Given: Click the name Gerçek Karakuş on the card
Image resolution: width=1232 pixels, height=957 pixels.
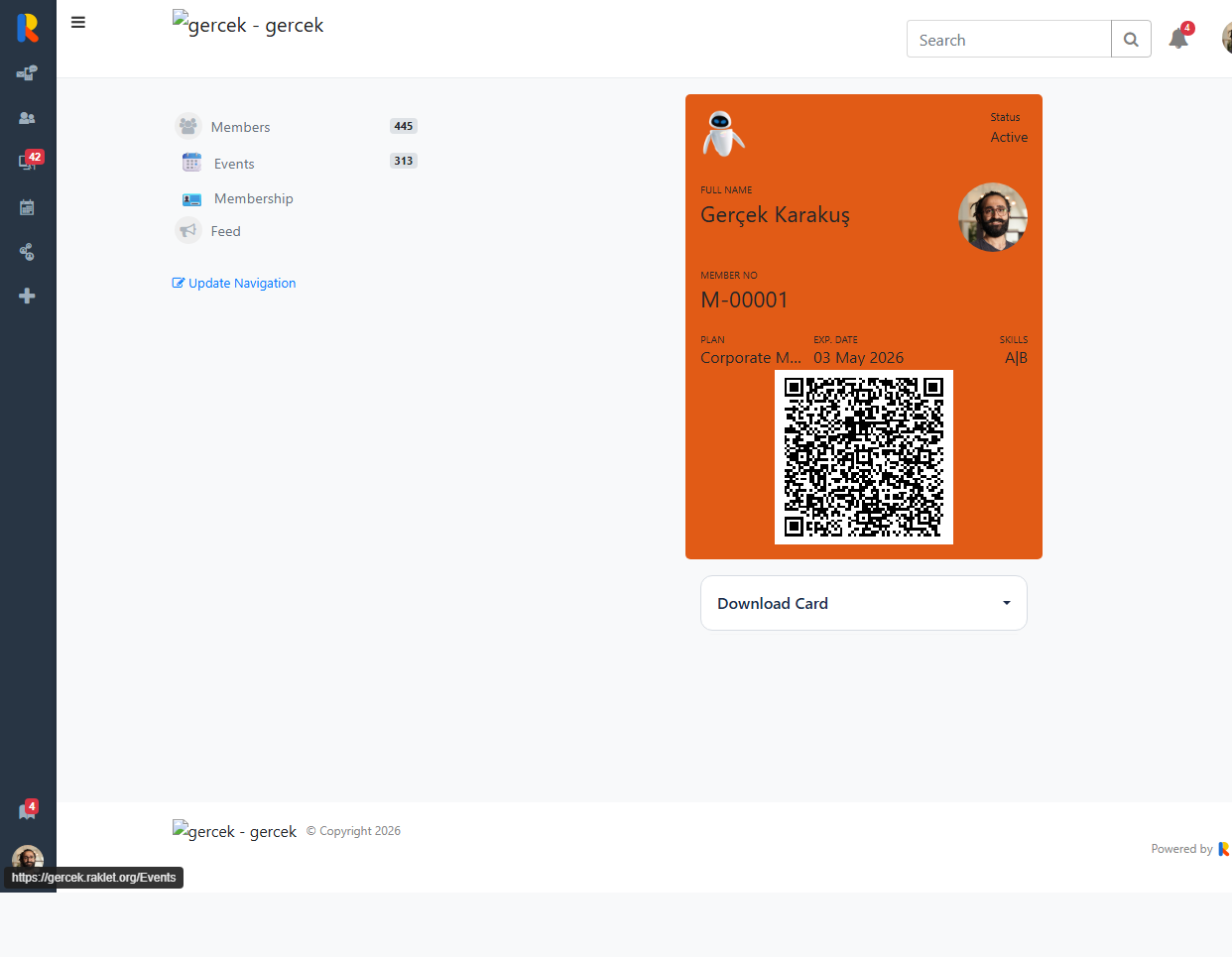Looking at the screenshot, I should [x=775, y=215].
